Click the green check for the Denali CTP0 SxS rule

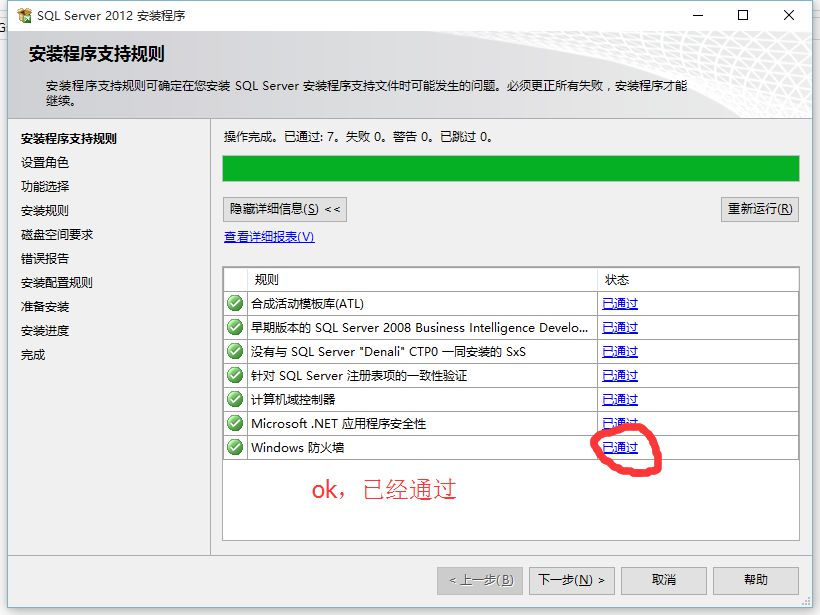tap(233, 351)
